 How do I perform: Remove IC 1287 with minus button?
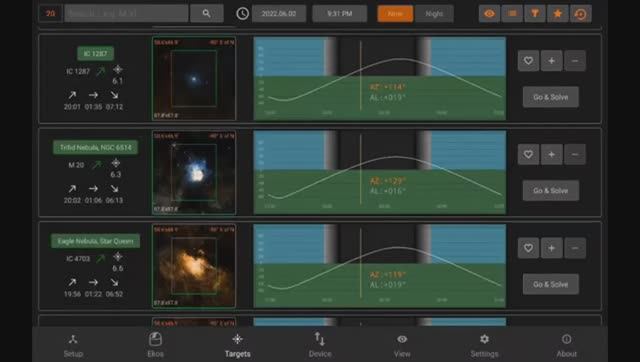(575, 61)
